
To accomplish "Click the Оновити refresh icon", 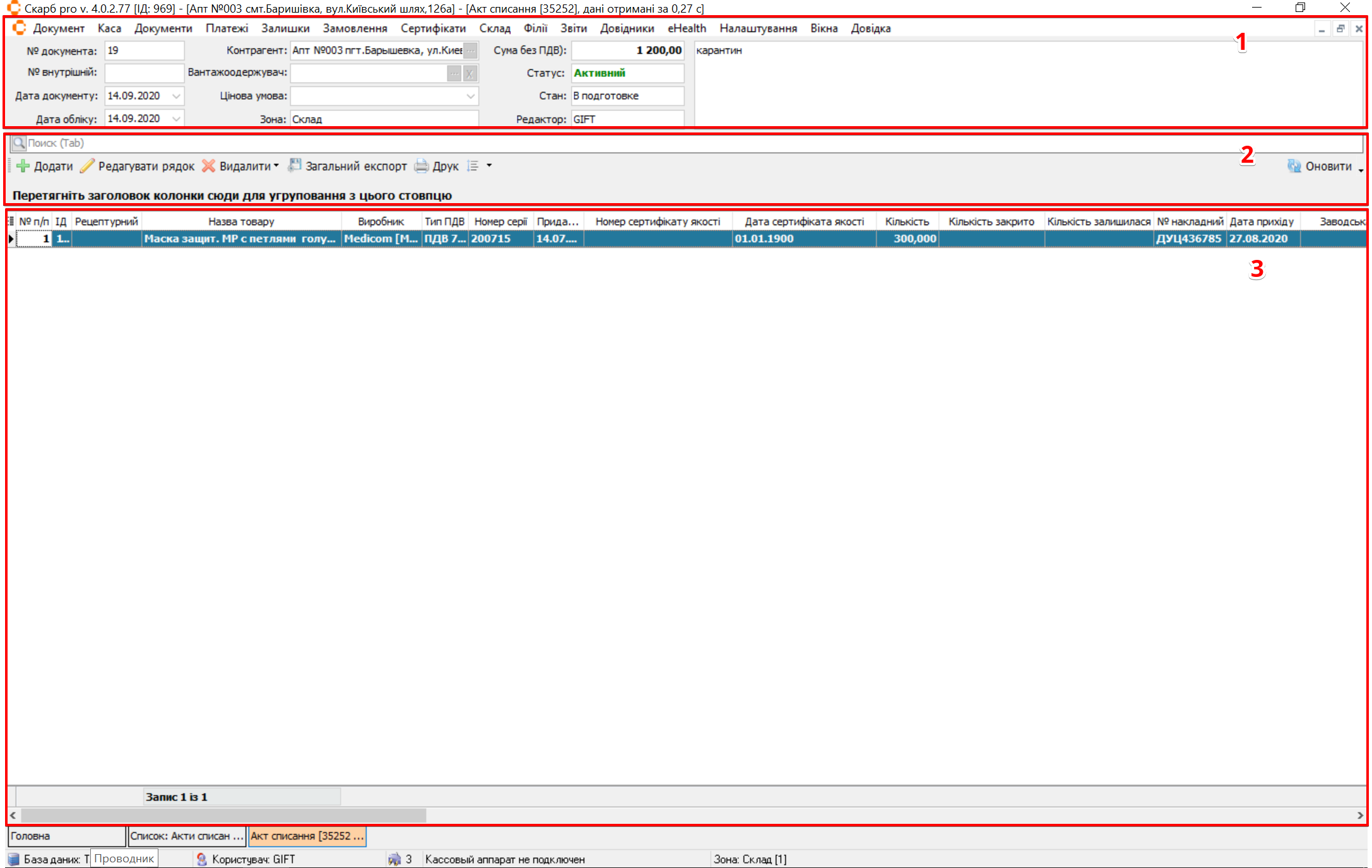I will [x=1294, y=167].
